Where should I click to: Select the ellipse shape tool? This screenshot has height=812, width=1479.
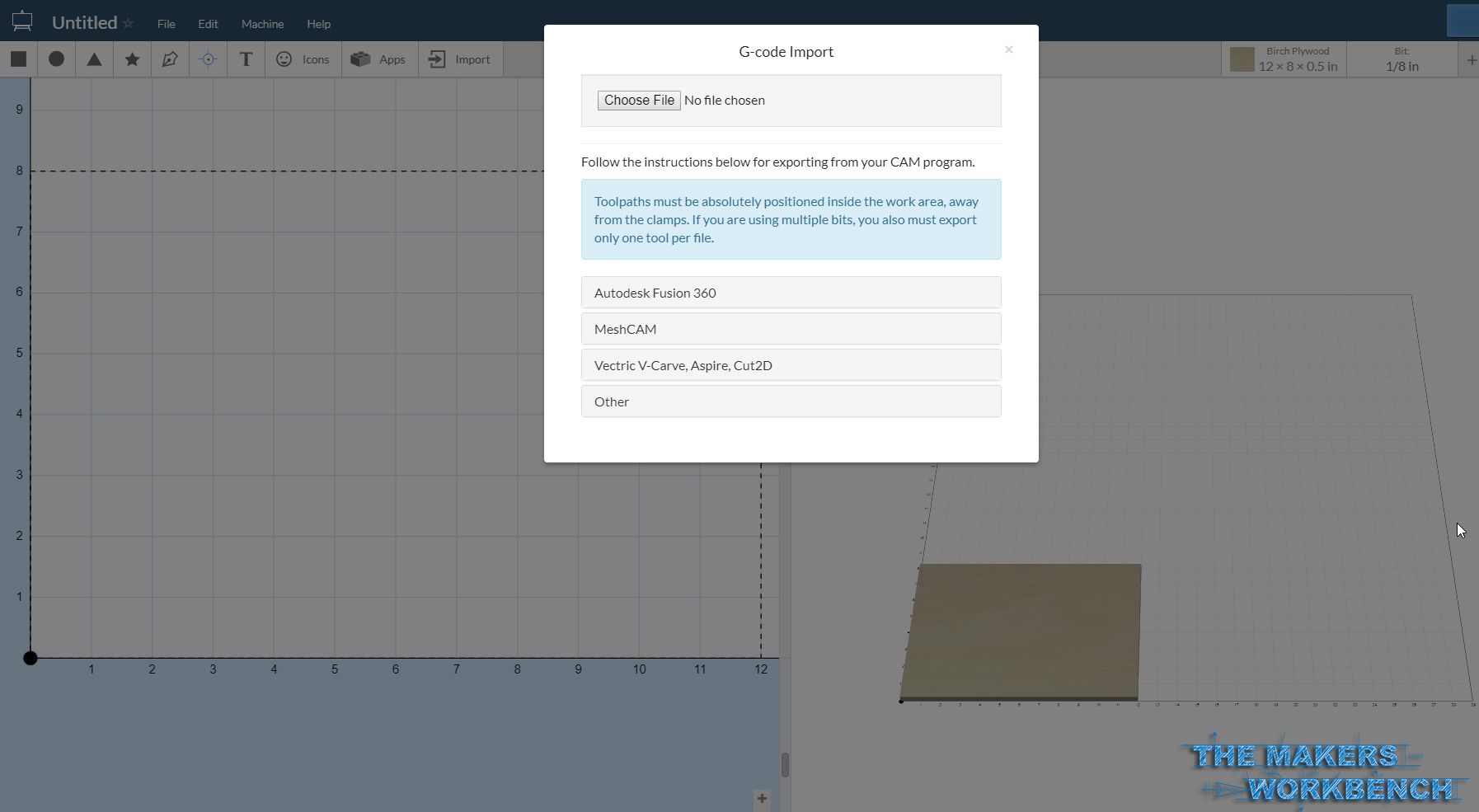(56, 59)
